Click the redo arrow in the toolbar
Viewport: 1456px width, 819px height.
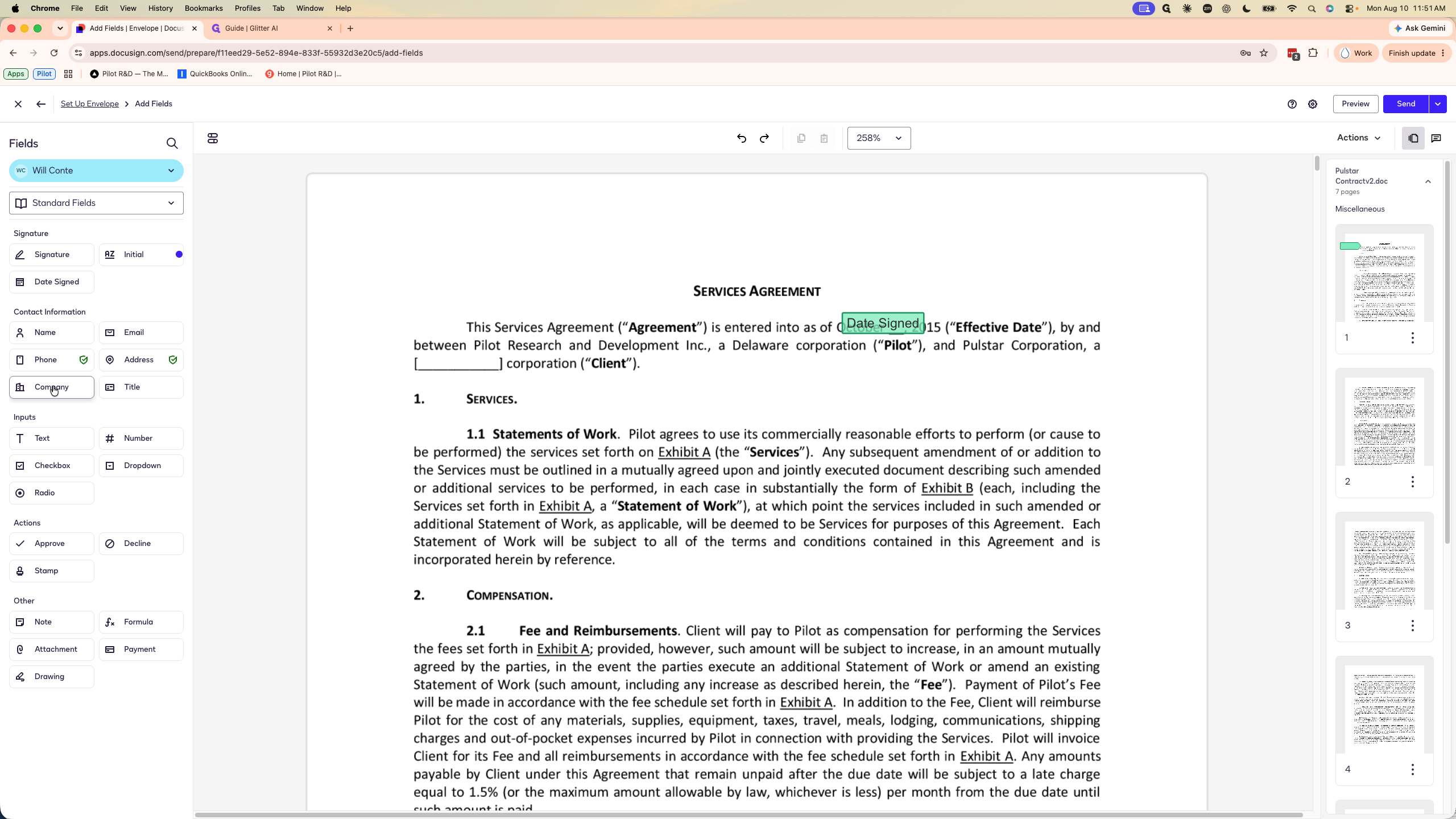[x=764, y=138]
